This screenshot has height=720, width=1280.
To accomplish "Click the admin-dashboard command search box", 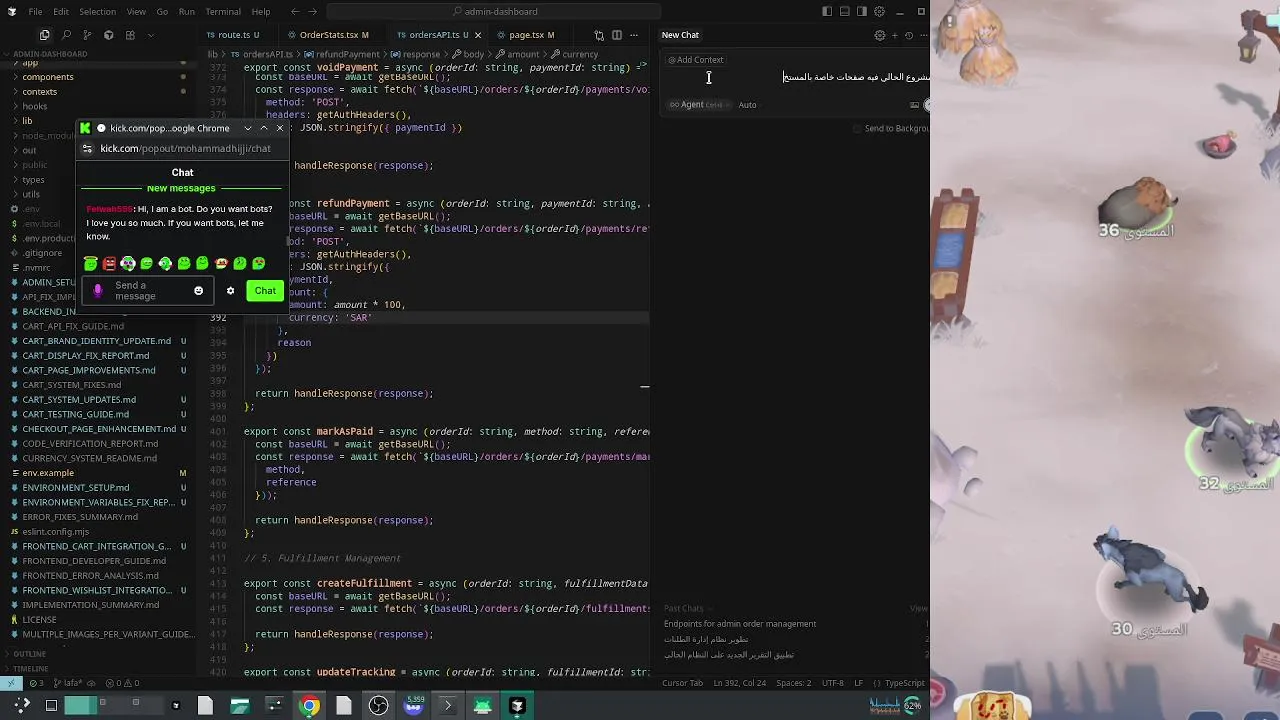I will click(495, 11).
